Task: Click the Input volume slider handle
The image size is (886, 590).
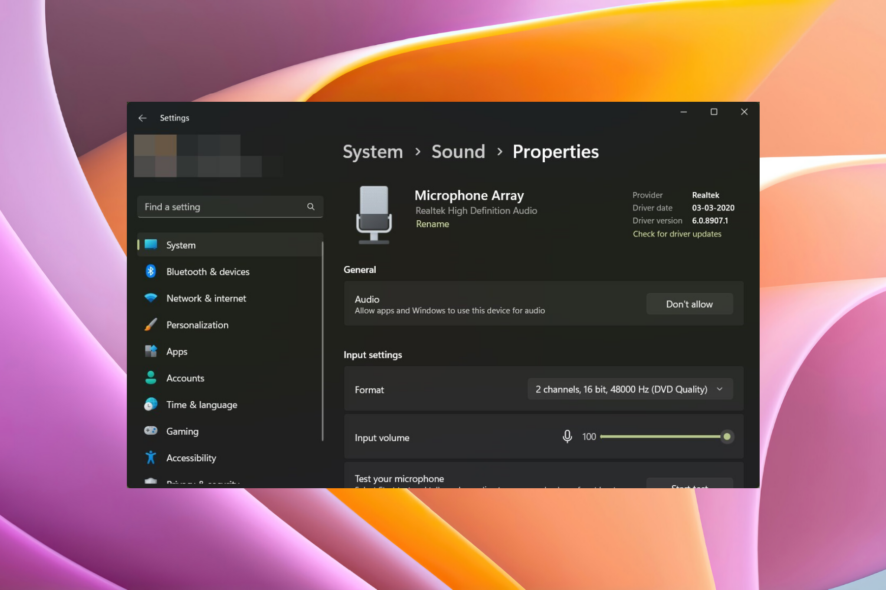Action: click(727, 436)
